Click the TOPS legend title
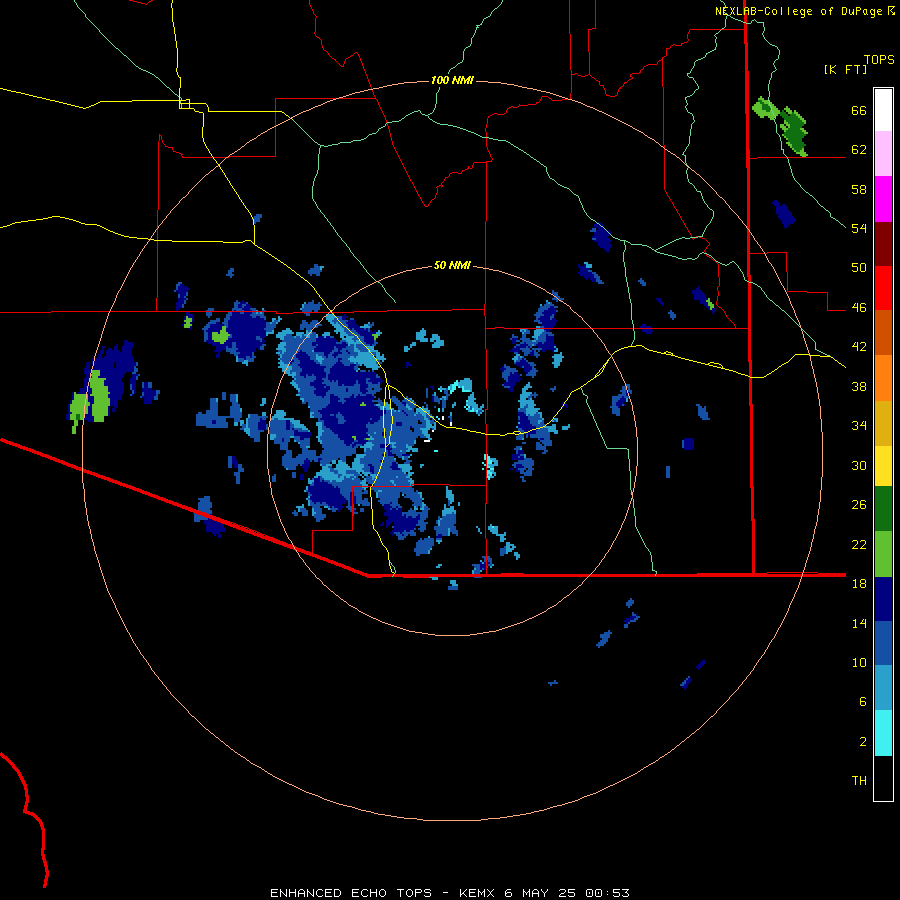This screenshot has width=900, height=900. 879,59
